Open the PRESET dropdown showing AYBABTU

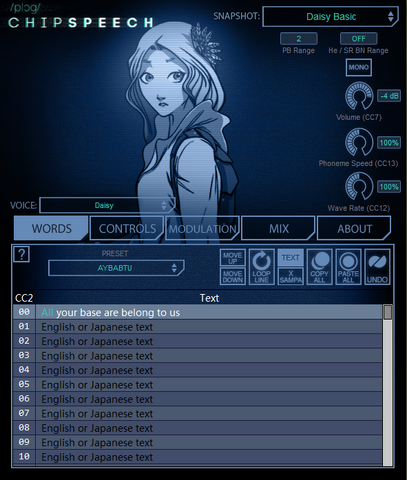coord(116,268)
